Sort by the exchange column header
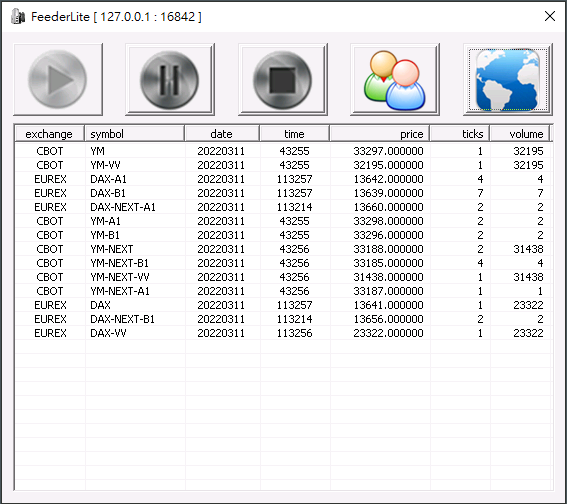 pyautogui.click(x=49, y=134)
